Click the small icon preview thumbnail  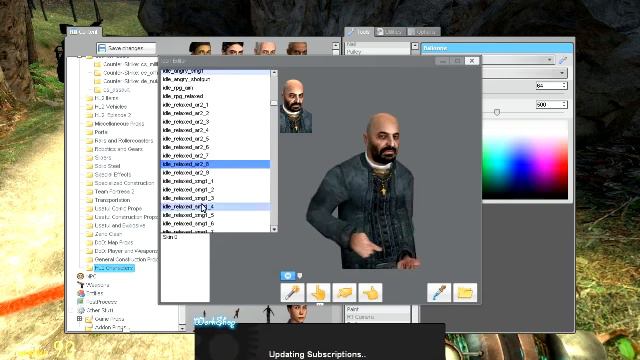tap(296, 106)
